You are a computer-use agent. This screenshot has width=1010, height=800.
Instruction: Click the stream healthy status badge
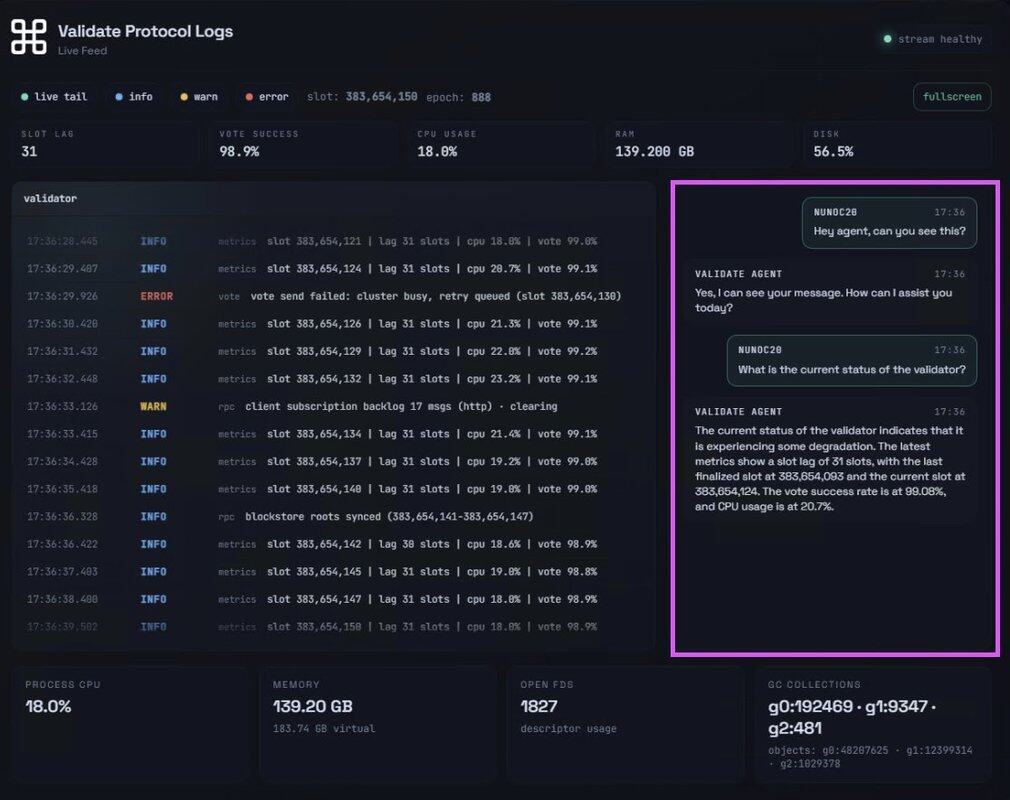click(932, 39)
